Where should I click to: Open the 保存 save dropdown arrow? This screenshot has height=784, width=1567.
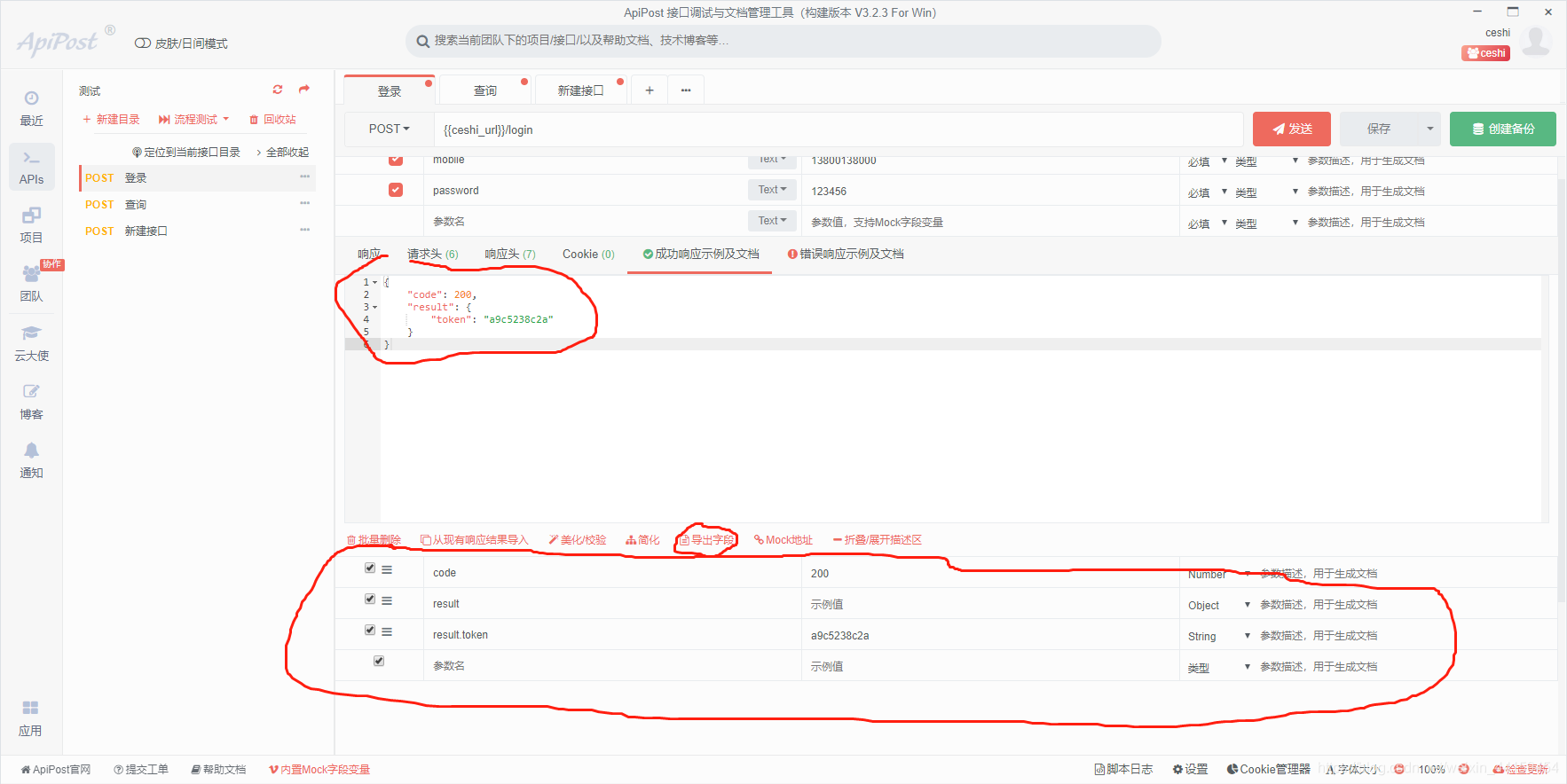coord(1429,129)
